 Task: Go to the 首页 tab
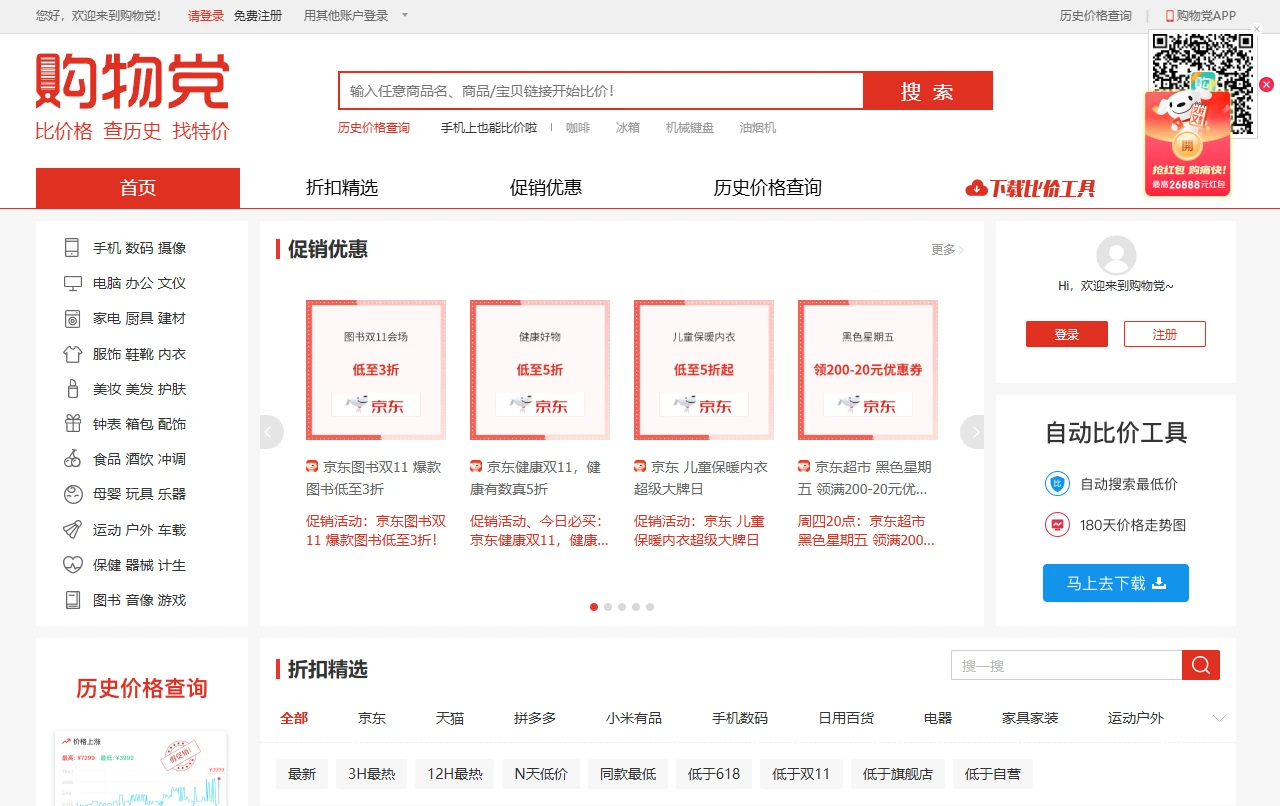pyautogui.click(x=138, y=188)
